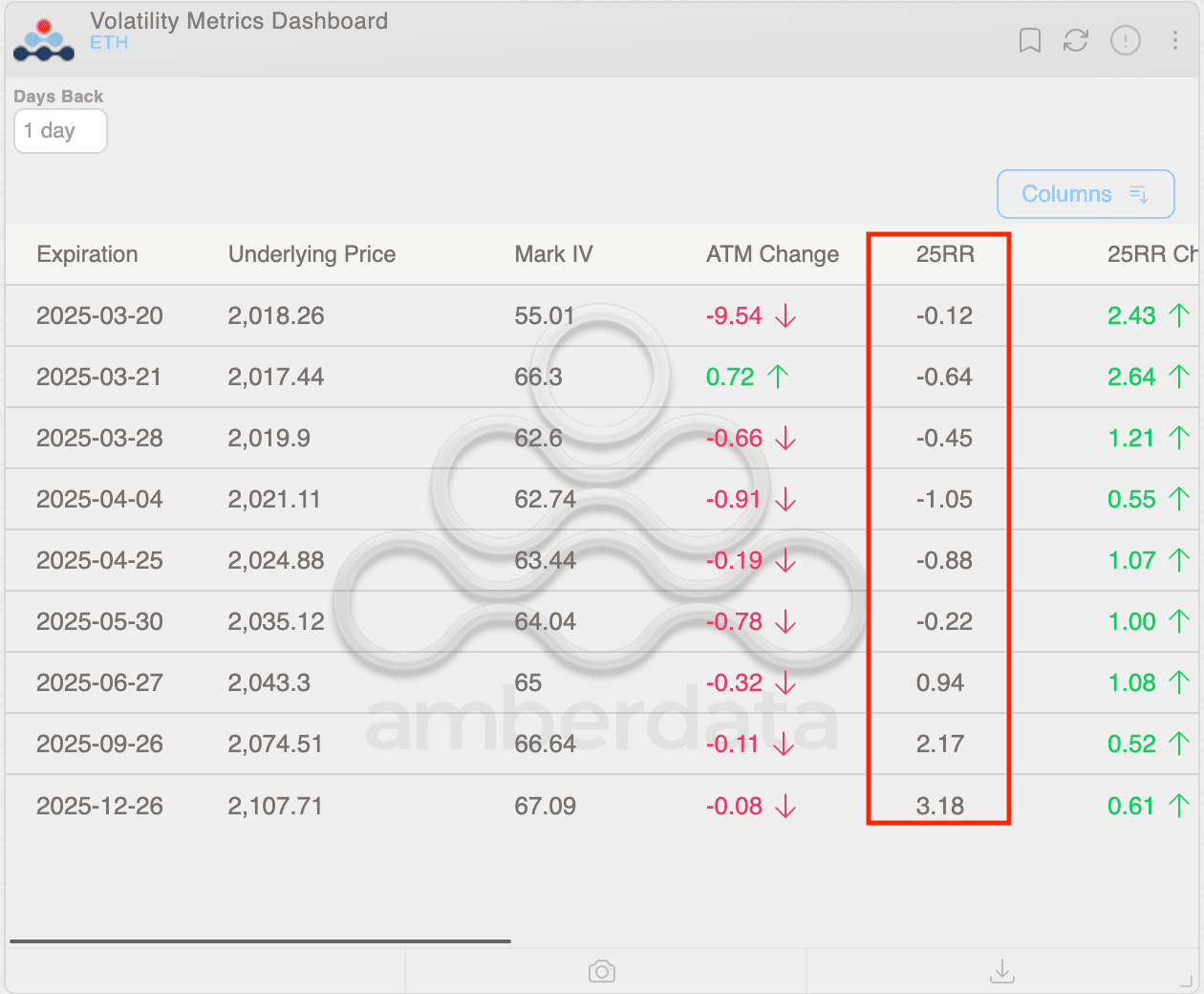Sort by the Mark IV column header

(553, 254)
